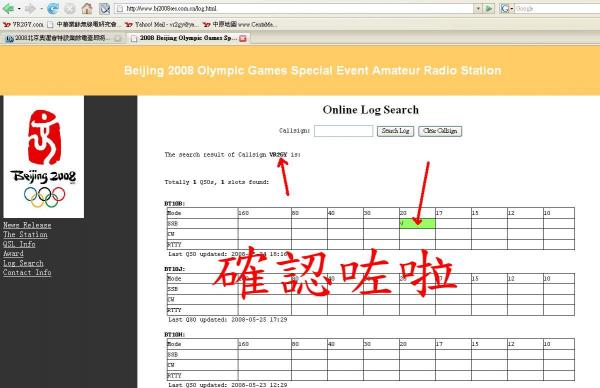Screen dimensions: 600x388
Task: Reload the page with the blue Refresh icon
Action: (52, 8)
